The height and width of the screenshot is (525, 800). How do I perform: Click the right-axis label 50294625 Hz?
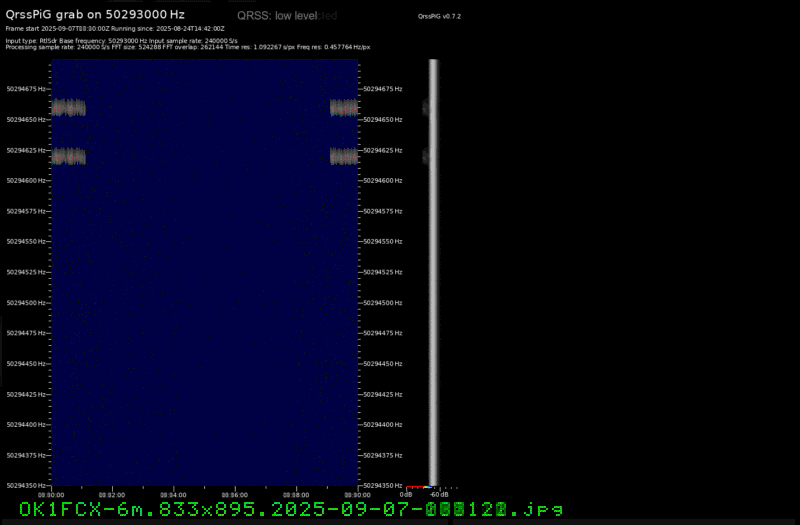coord(383,151)
